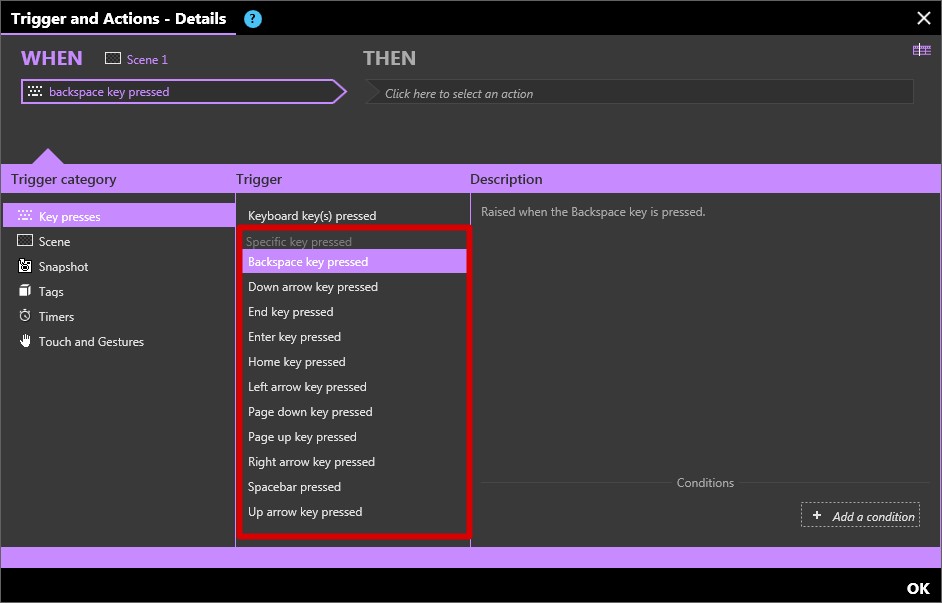Select Enter key pressed trigger

(294, 337)
